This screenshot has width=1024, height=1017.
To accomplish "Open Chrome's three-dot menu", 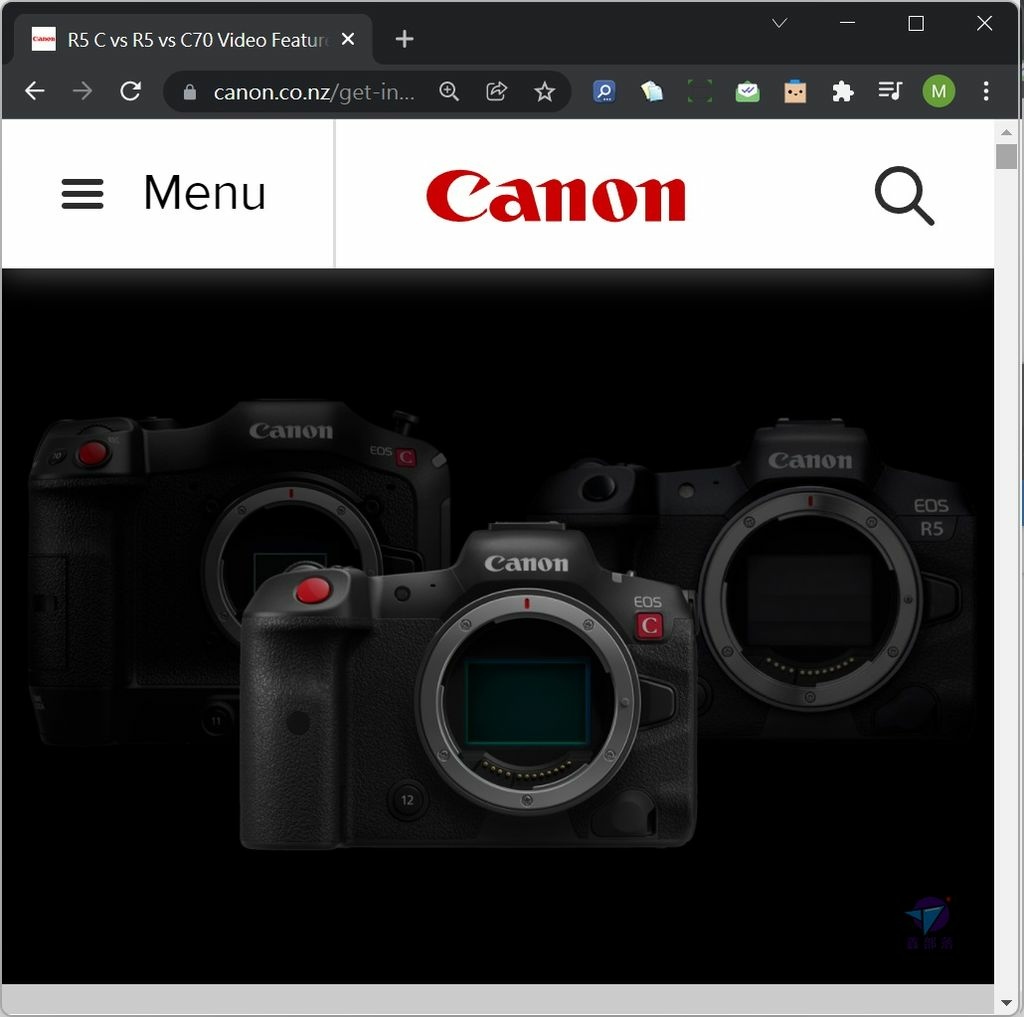I will pos(985,91).
